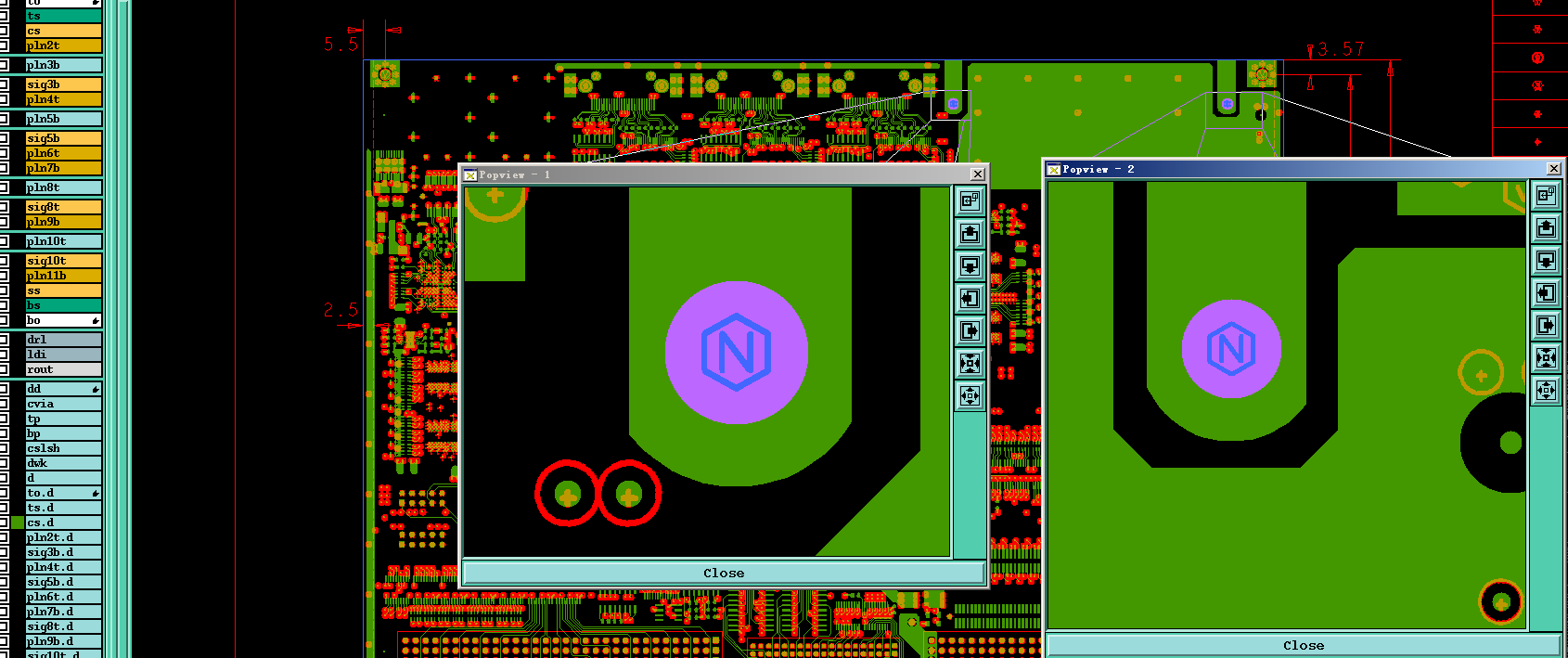Select the bo layer row
1568x658 pixels.
click(63, 320)
